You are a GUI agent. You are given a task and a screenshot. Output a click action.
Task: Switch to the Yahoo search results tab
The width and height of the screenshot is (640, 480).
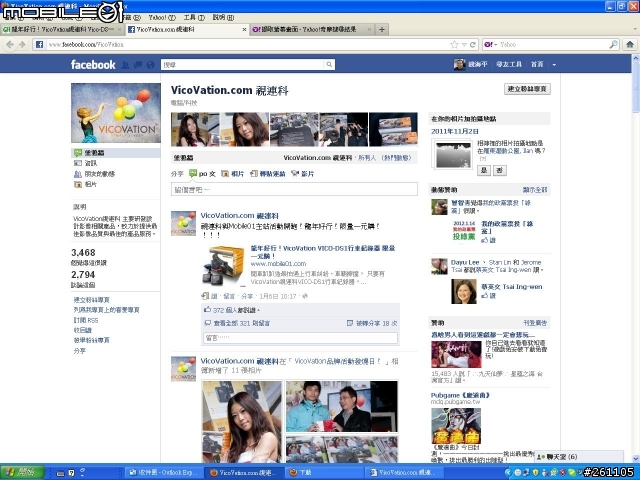[308, 29]
